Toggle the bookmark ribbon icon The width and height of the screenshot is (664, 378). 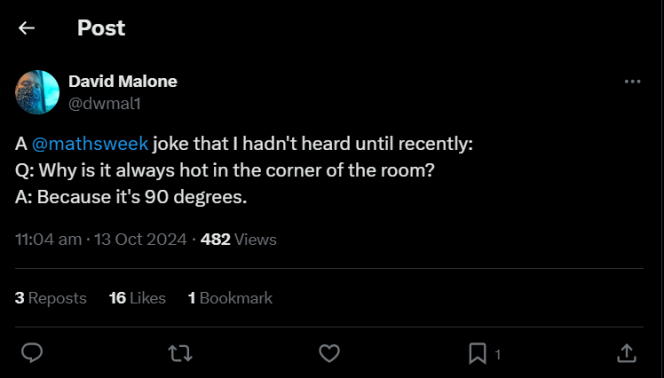pos(477,353)
